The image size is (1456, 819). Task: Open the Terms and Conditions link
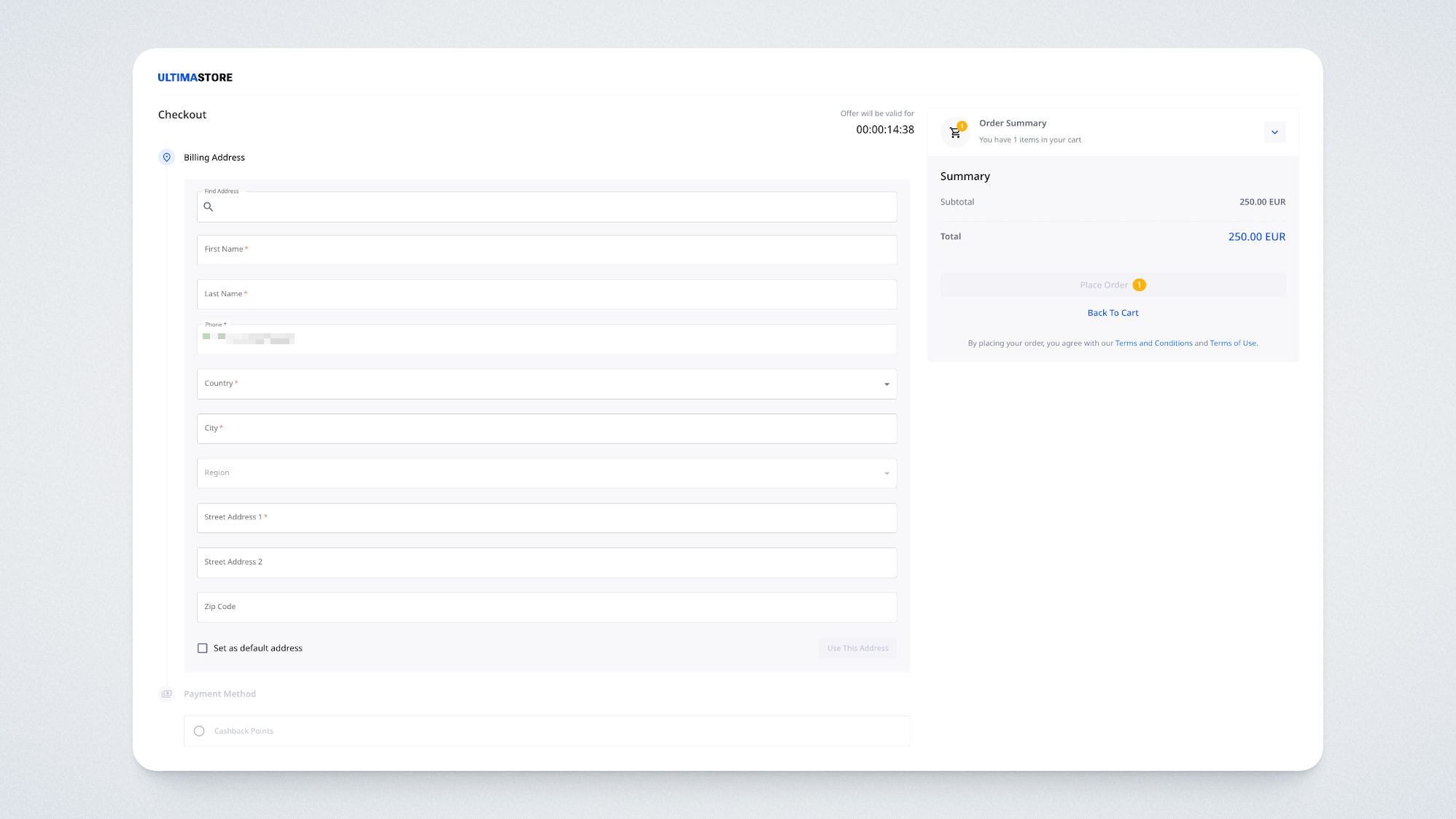1153,343
